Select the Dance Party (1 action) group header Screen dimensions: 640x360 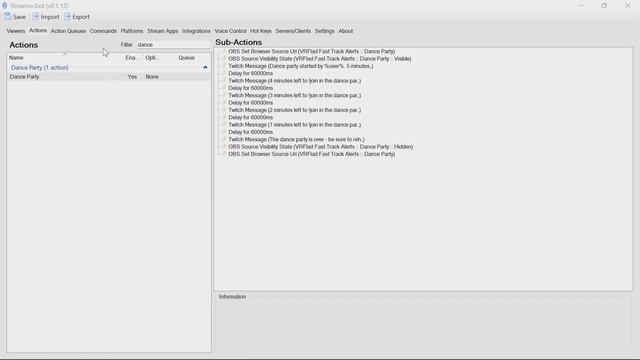coord(40,68)
